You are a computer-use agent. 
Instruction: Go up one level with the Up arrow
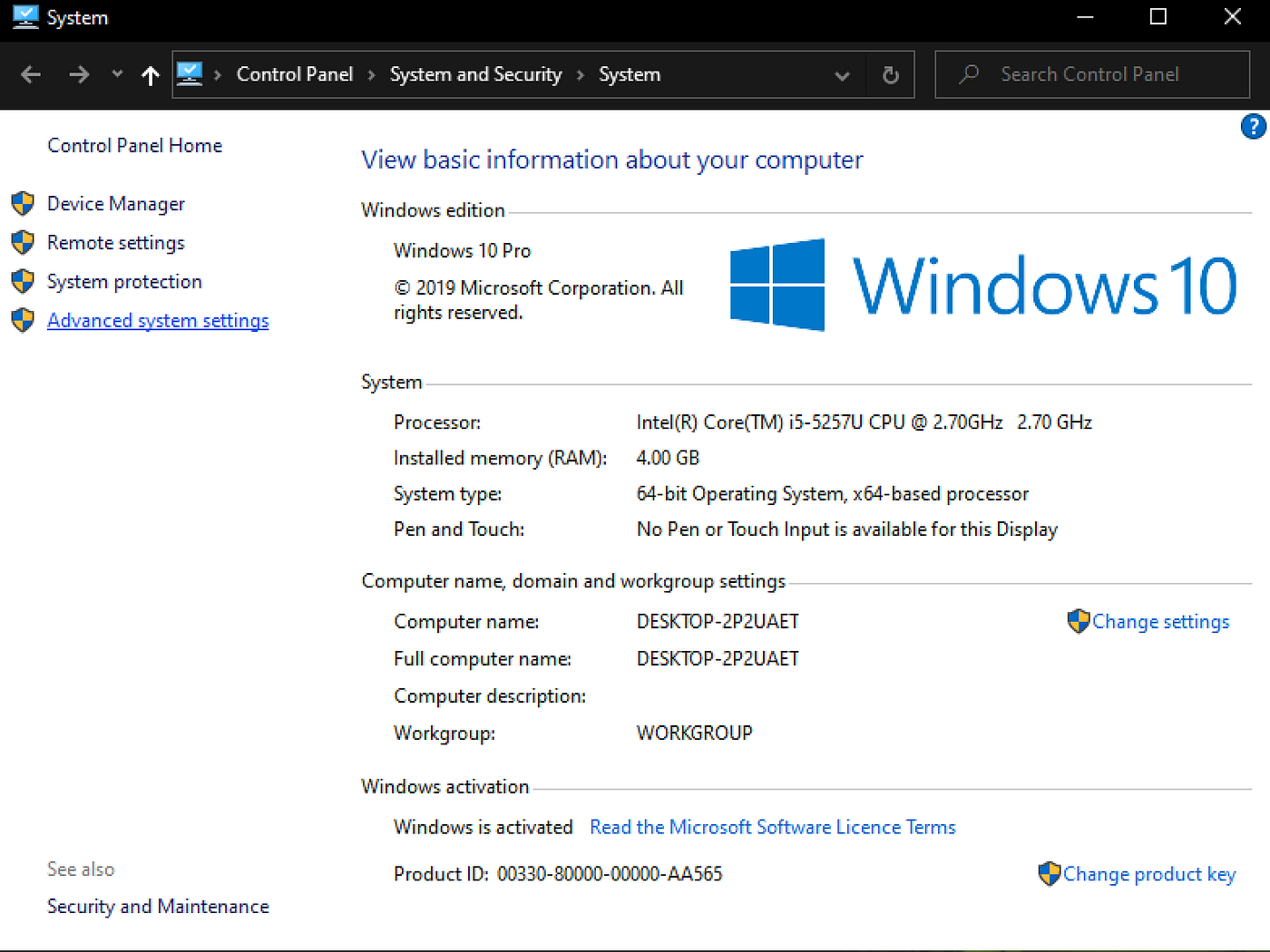tap(151, 75)
